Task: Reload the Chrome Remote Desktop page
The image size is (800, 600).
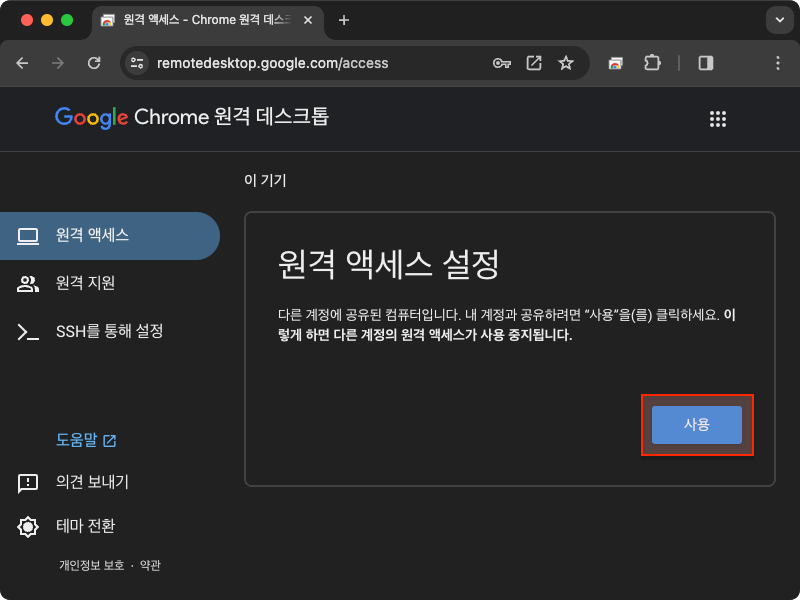Action: click(95, 62)
